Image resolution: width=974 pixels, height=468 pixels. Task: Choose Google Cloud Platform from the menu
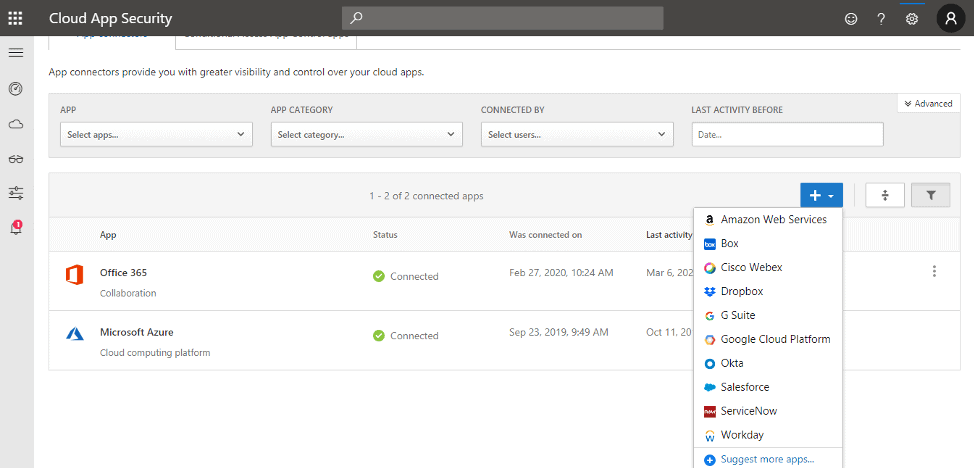pos(768,339)
